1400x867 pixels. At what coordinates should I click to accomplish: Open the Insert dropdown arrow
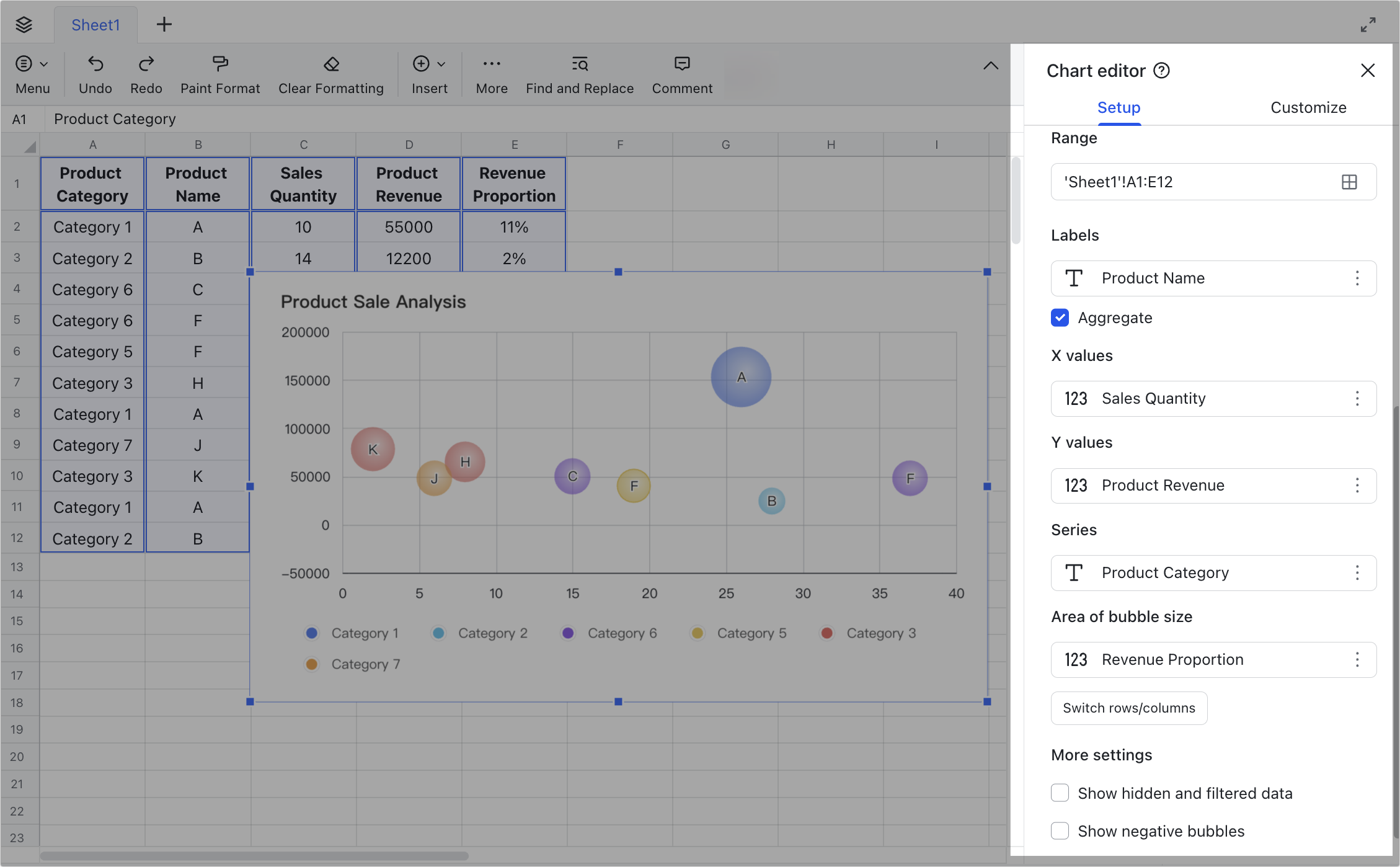click(441, 64)
